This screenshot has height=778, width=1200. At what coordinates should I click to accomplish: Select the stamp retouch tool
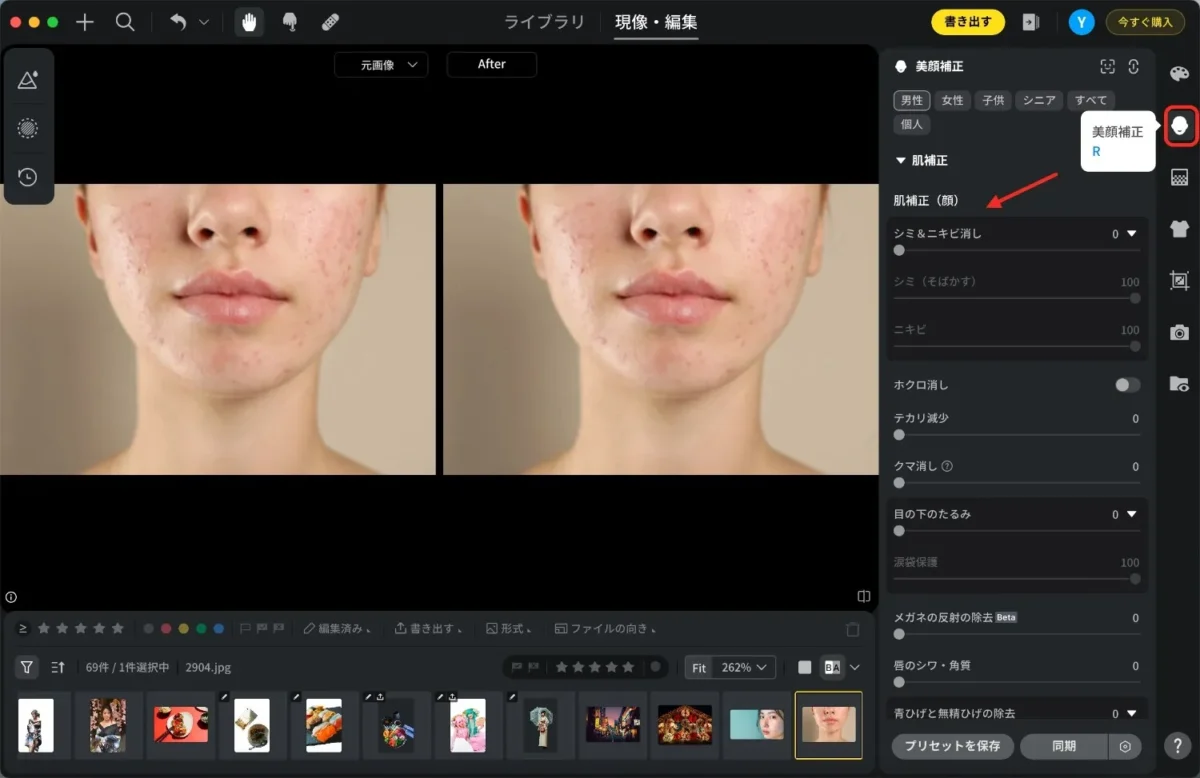290,22
